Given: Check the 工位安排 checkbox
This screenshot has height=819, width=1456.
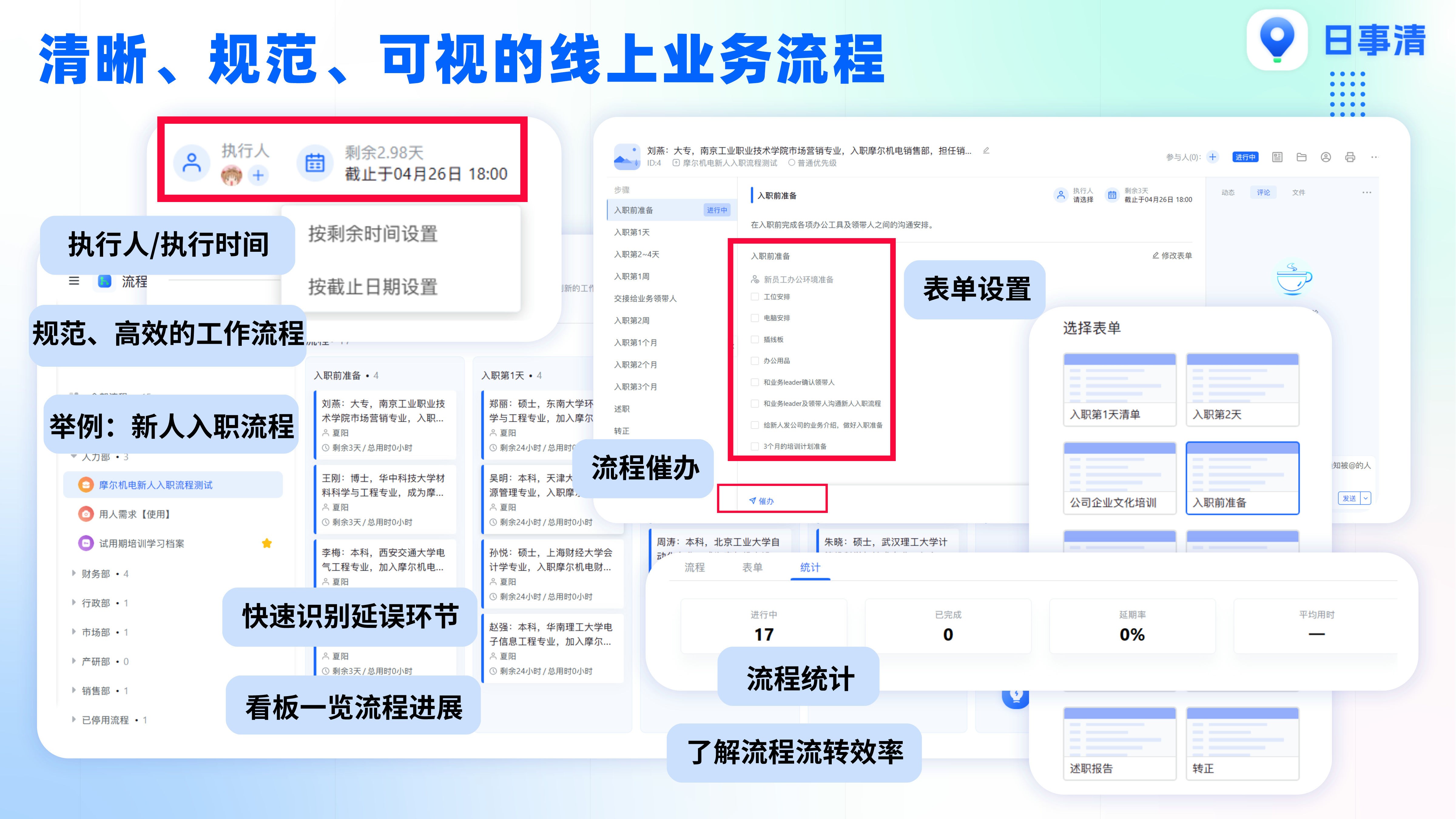Looking at the screenshot, I should coord(755,297).
